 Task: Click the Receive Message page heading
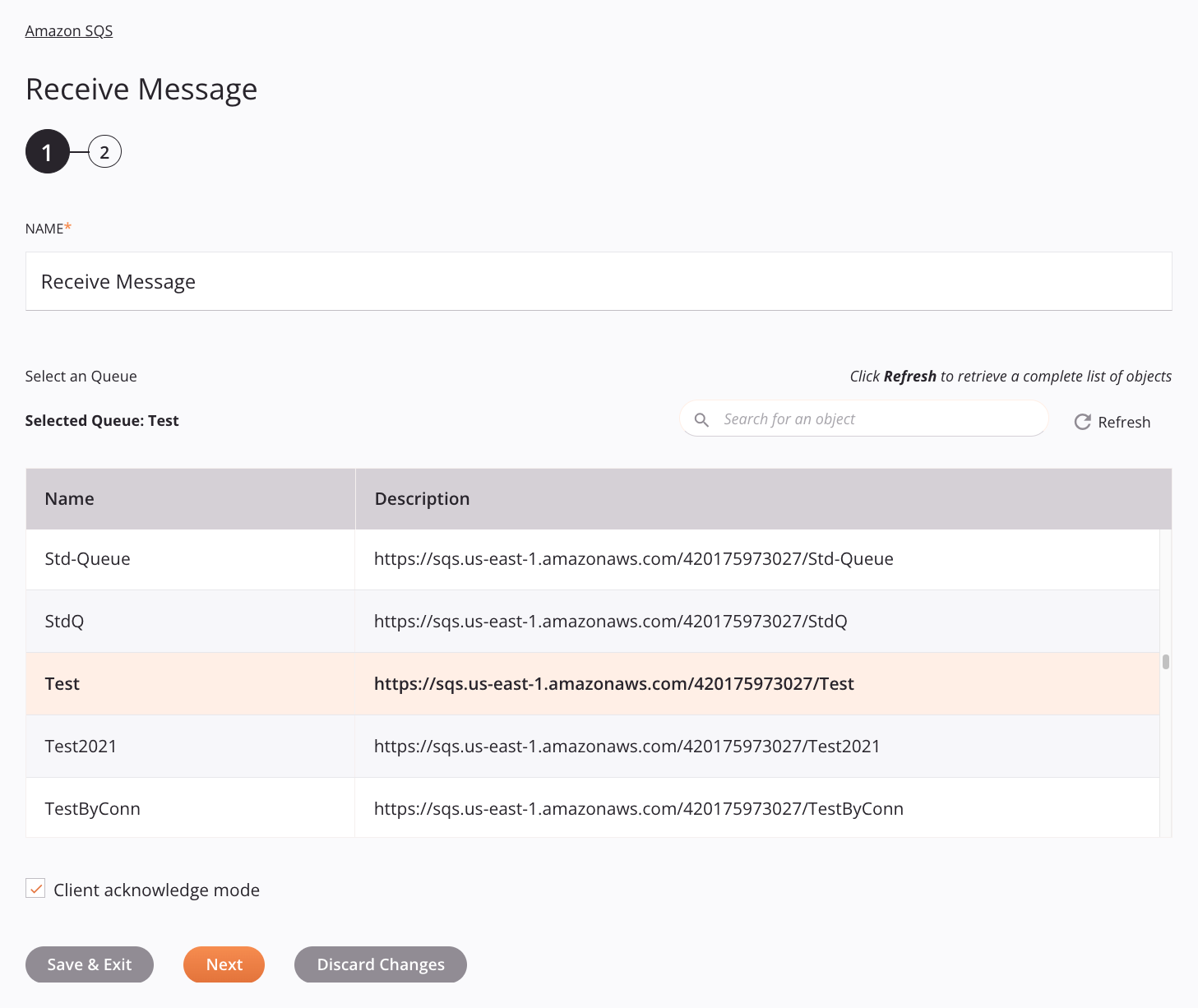pyautogui.click(x=141, y=89)
